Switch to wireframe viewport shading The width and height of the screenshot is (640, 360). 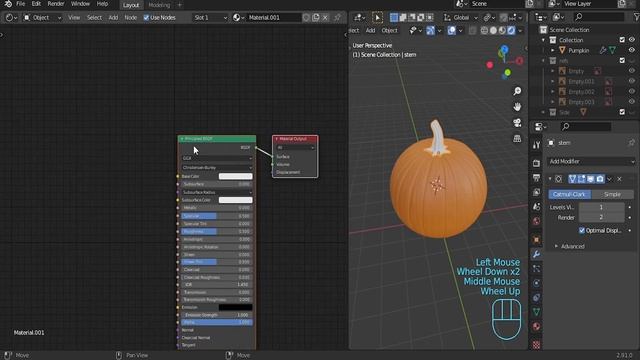(484, 30)
